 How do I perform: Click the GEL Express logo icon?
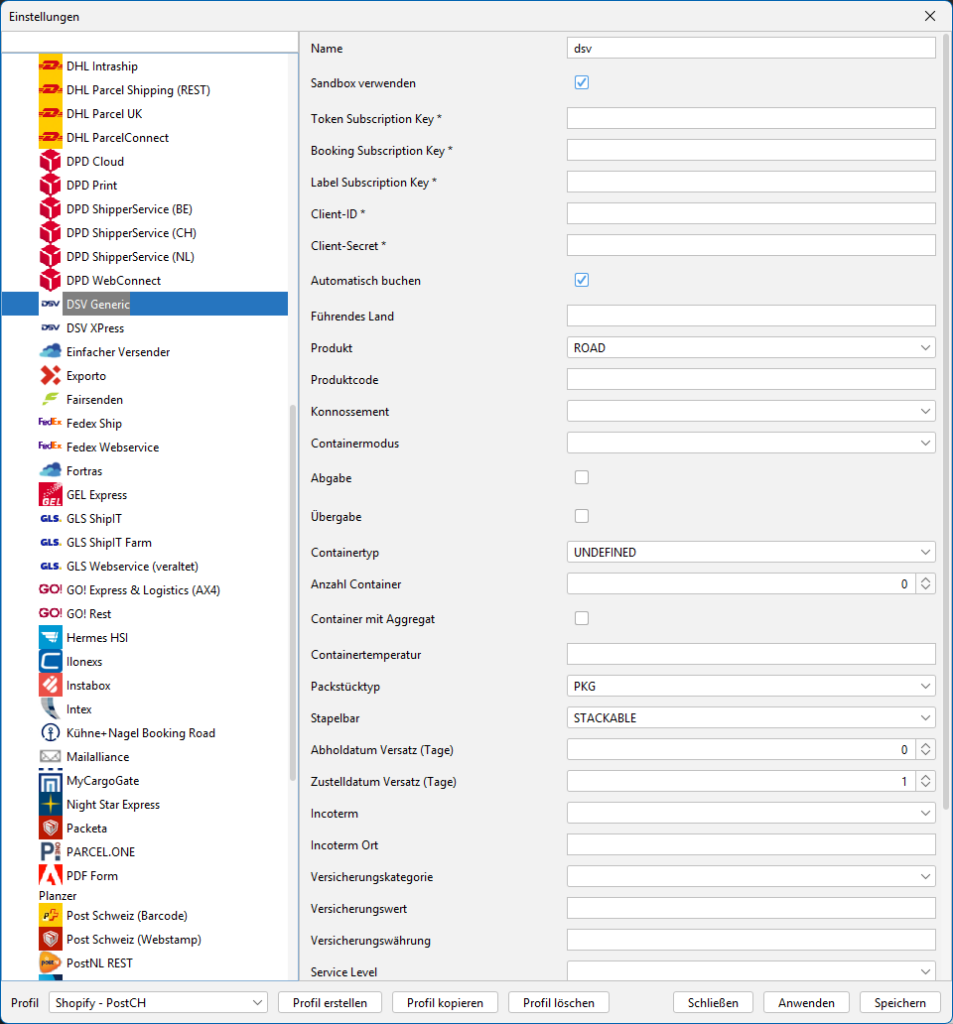point(50,495)
